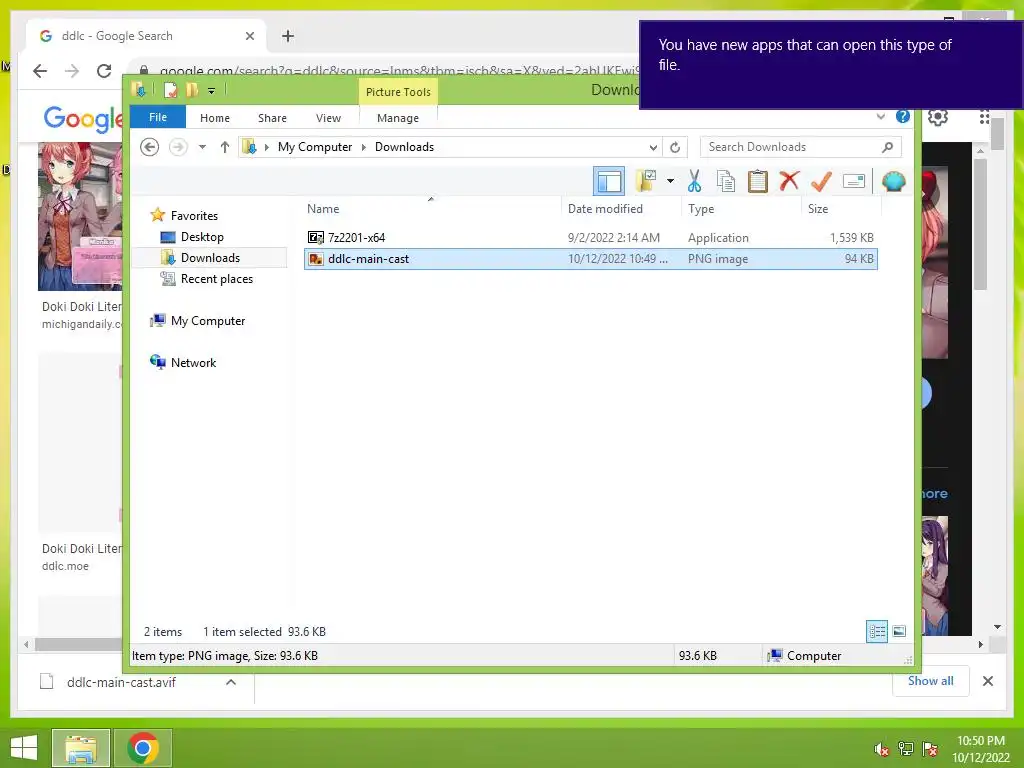This screenshot has width=1024, height=768.
Task: Click the red X Delete icon
Action: (x=790, y=181)
